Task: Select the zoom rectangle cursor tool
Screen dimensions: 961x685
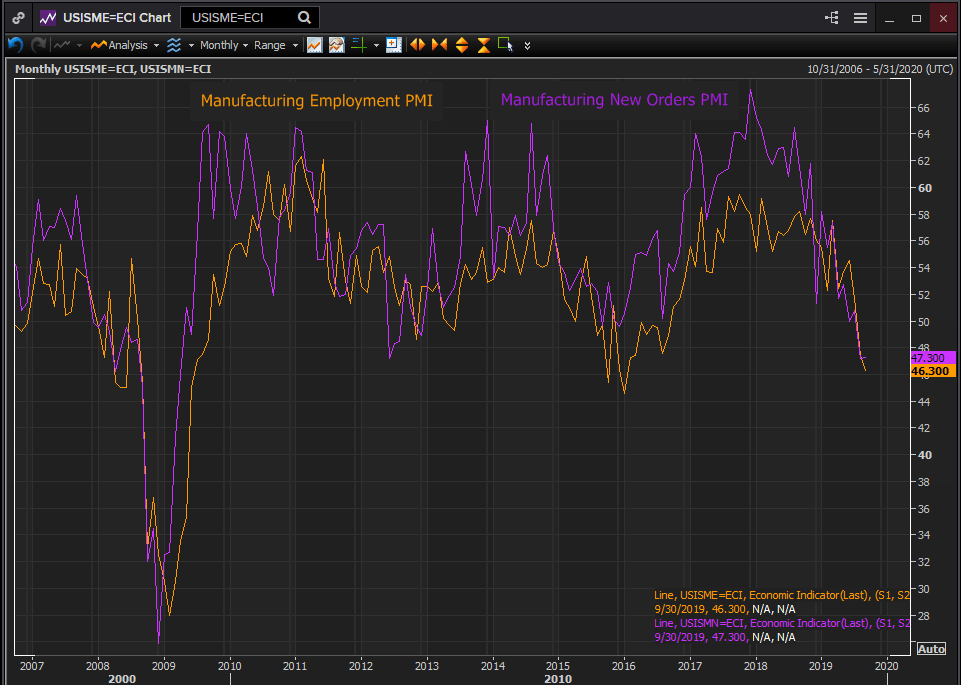Action: point(505,45)
